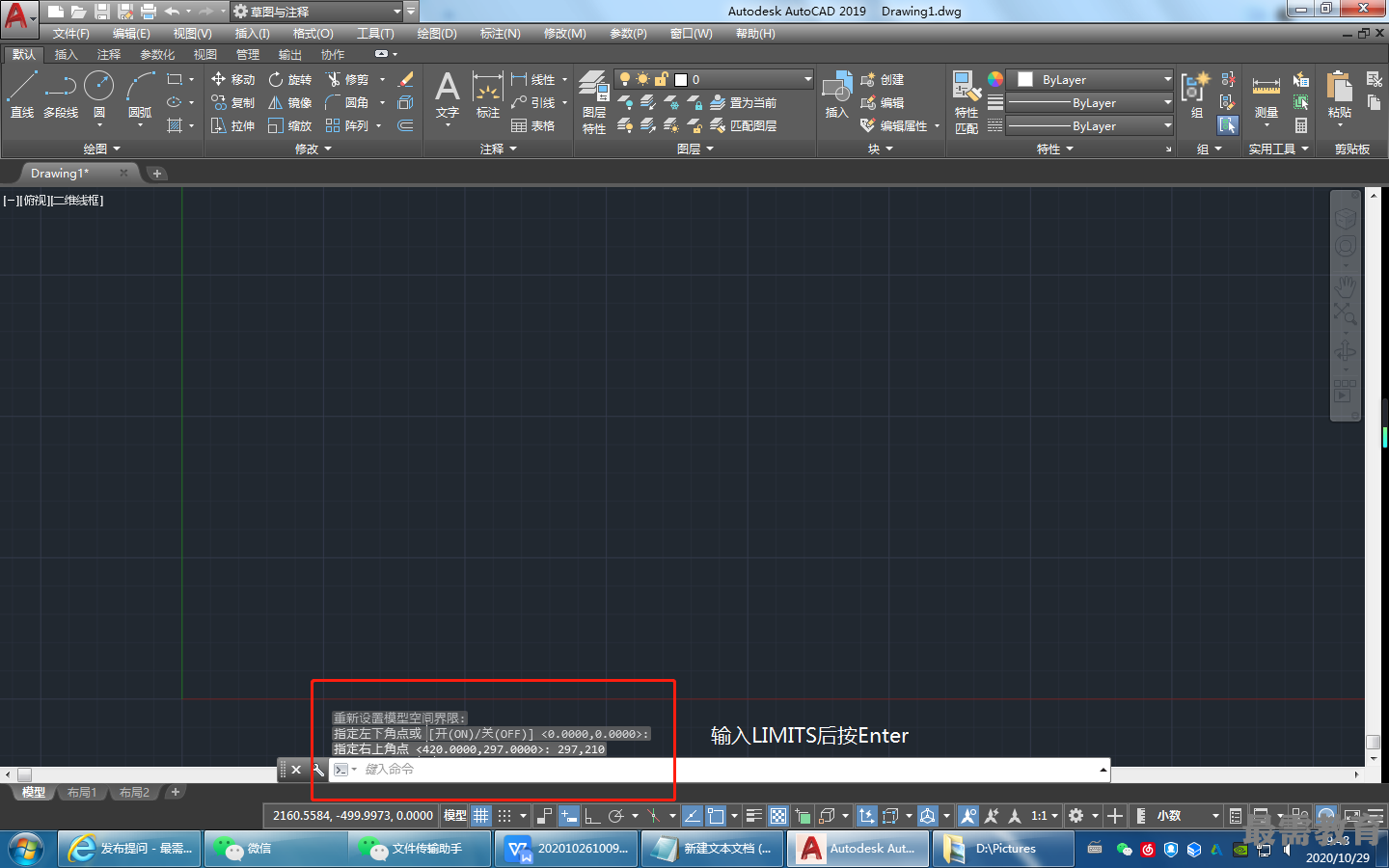Add a new drawing tab with plus

pos(157,174)
